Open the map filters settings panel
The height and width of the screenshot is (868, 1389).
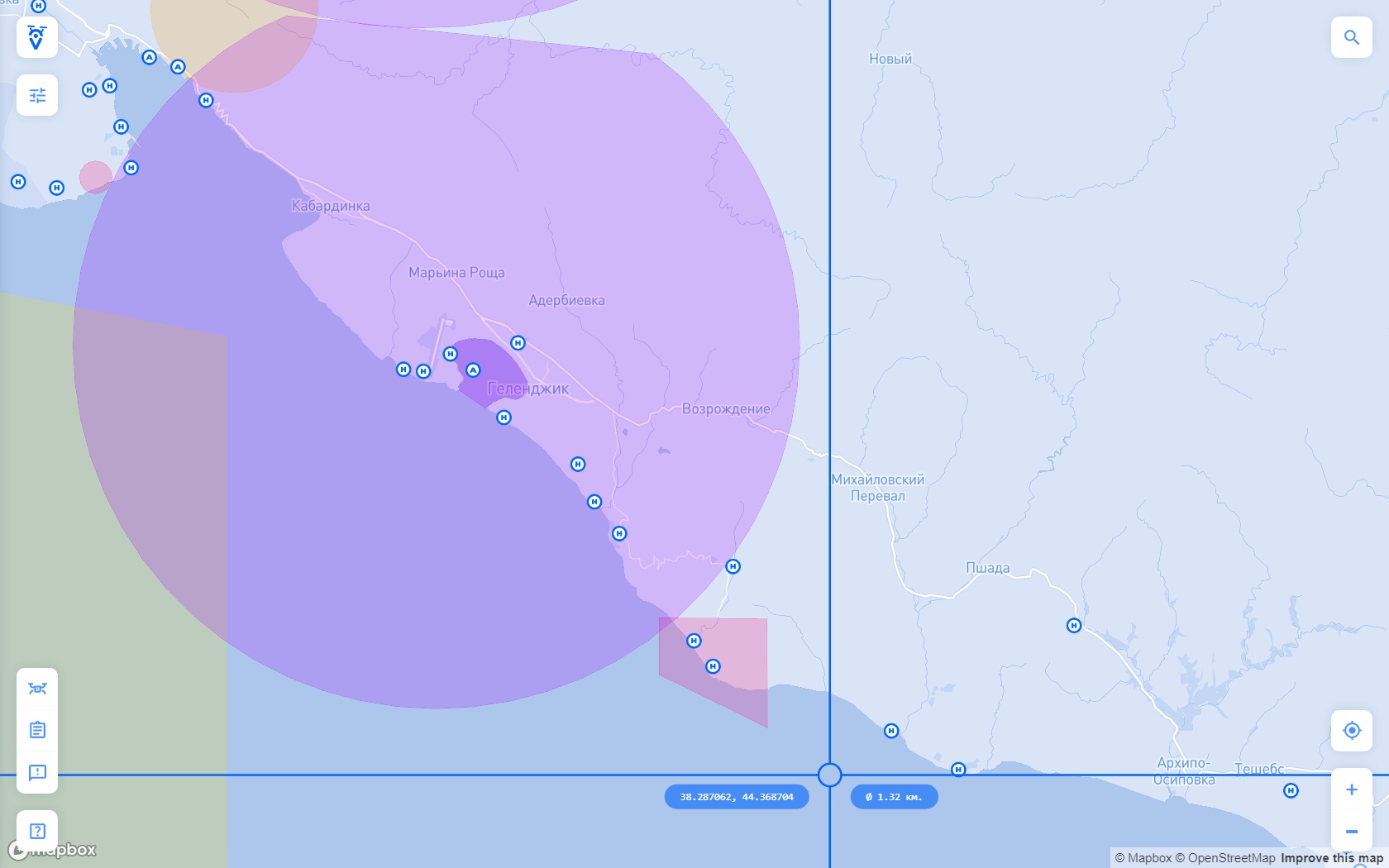(37, 95)
